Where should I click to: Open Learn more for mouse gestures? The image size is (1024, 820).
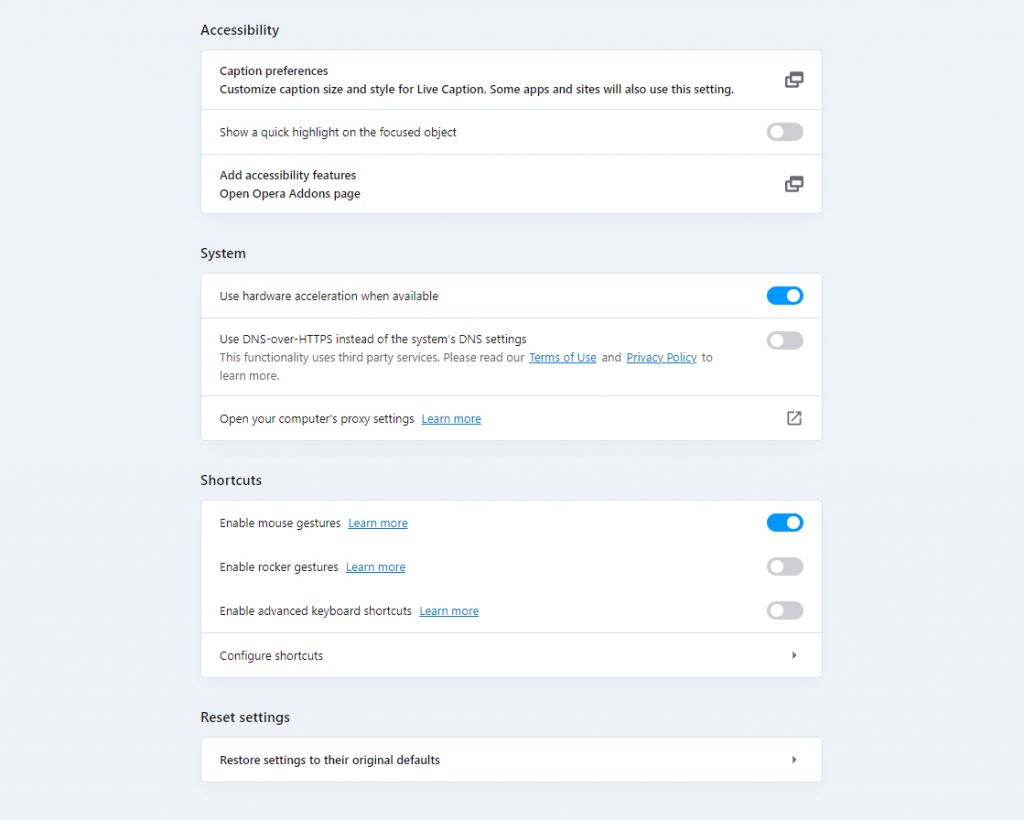pos(377,522)
